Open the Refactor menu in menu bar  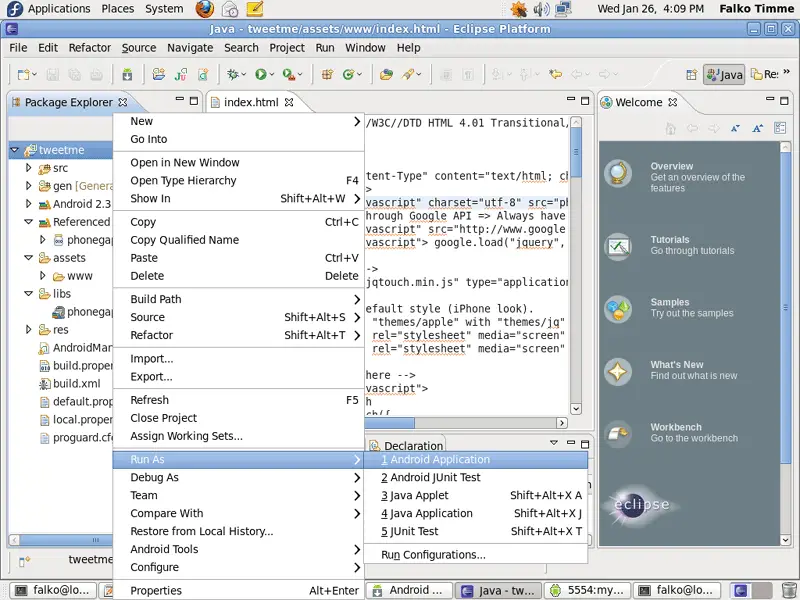pos(90,47)
